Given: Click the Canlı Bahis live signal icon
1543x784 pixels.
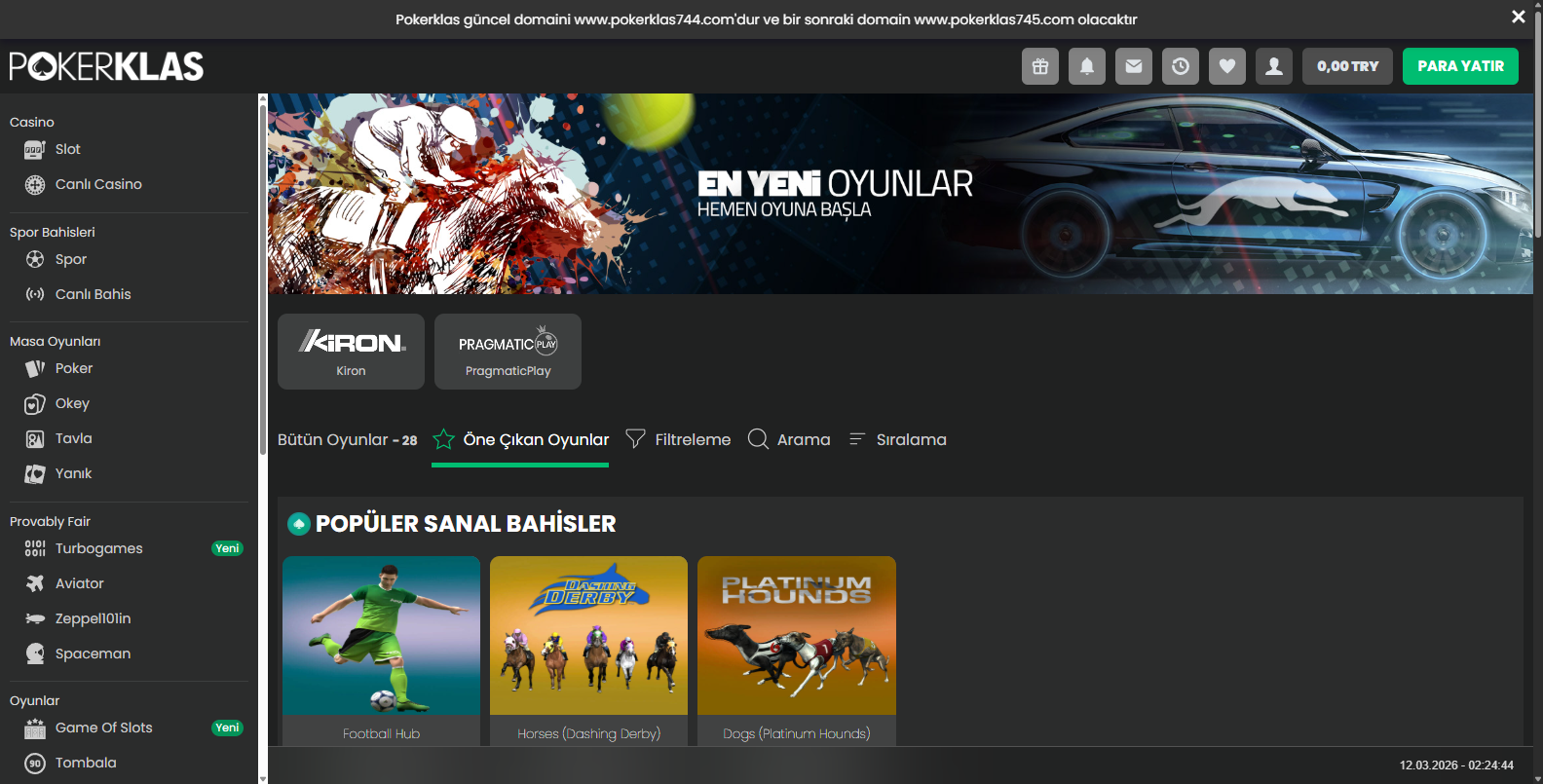Looking at the screenshot, I should click(35, 294).
